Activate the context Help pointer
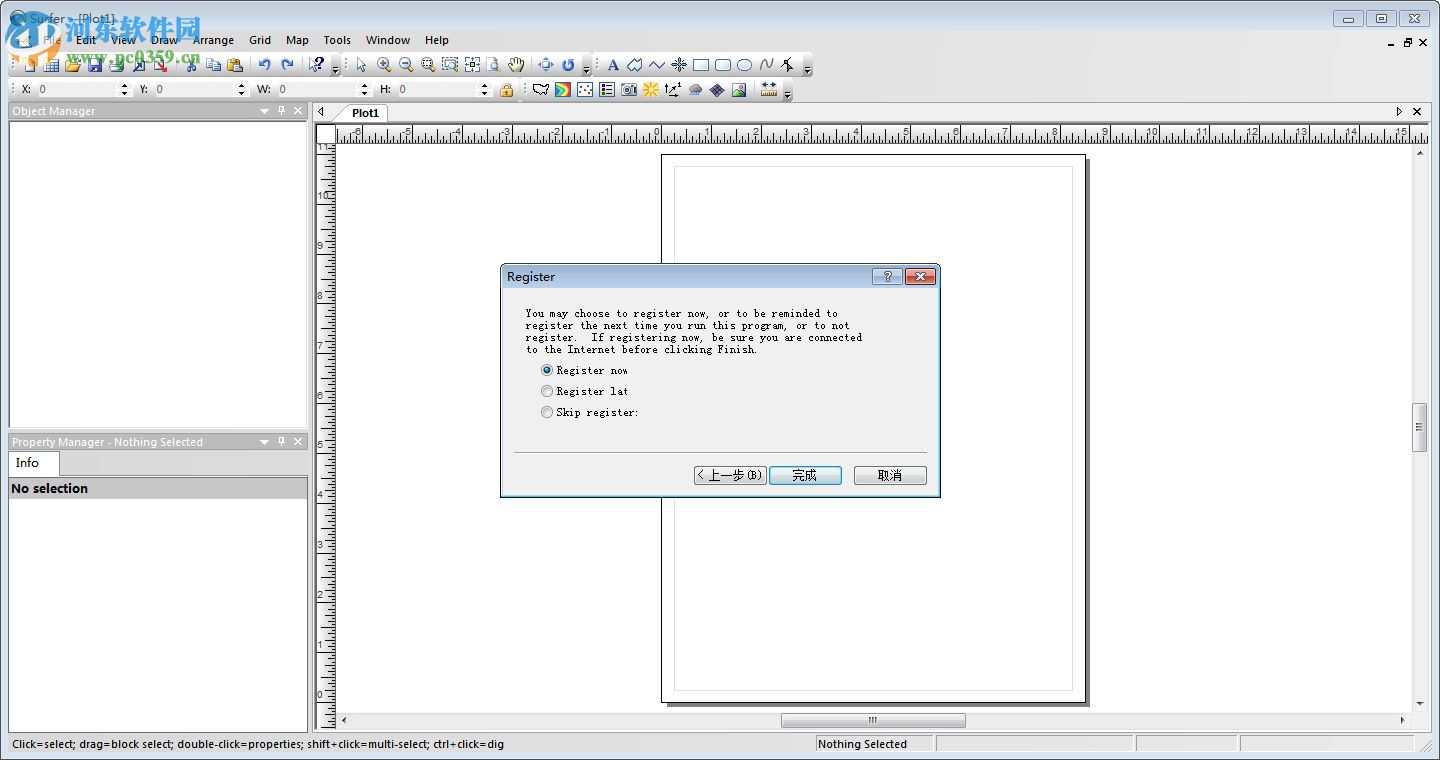 coord(317,65)
